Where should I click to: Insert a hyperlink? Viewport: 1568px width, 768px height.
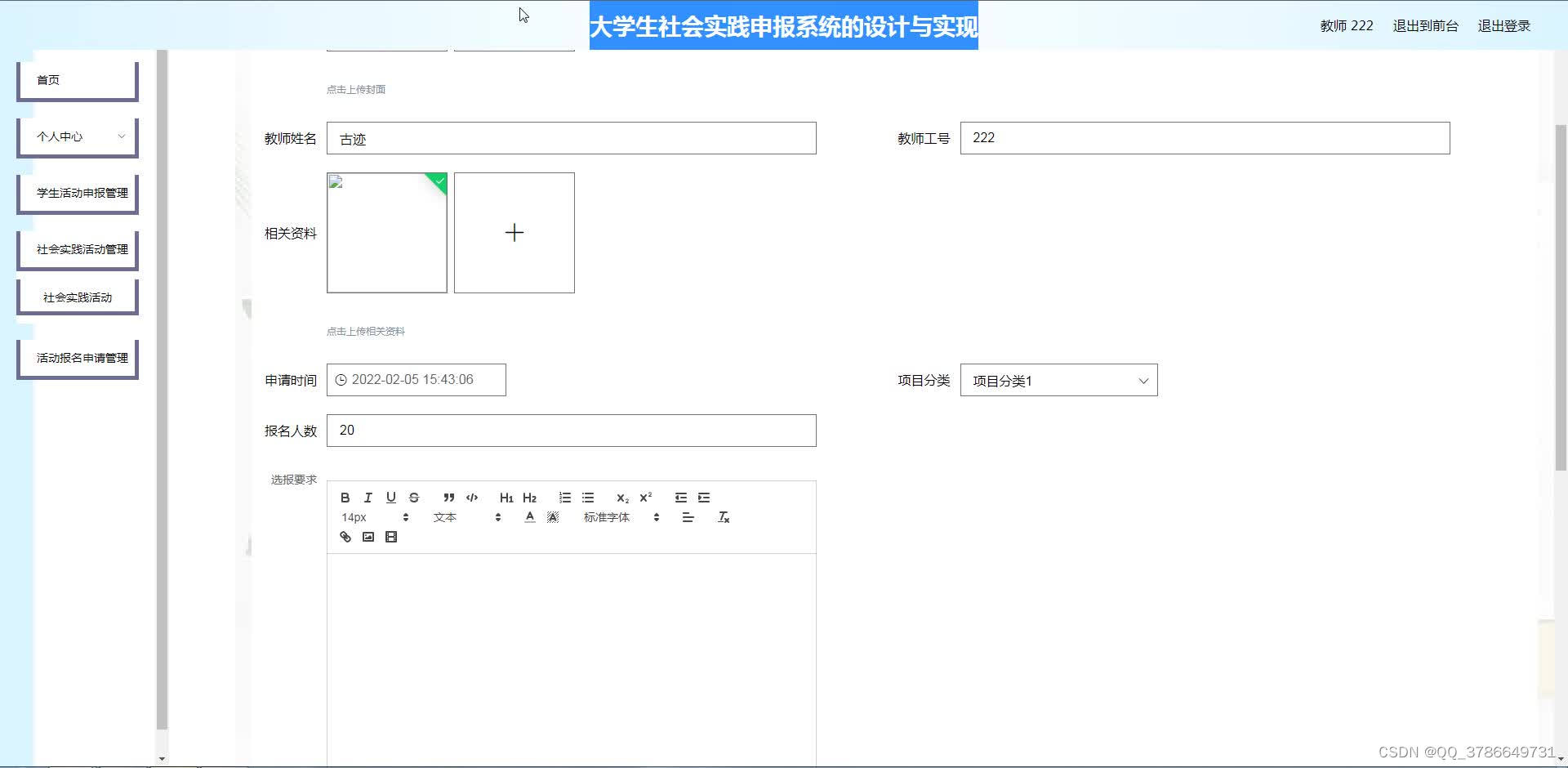(345, 537)
